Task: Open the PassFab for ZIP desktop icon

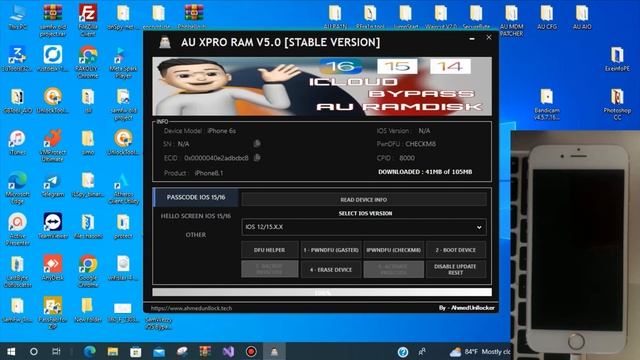Action: point(53,313)
